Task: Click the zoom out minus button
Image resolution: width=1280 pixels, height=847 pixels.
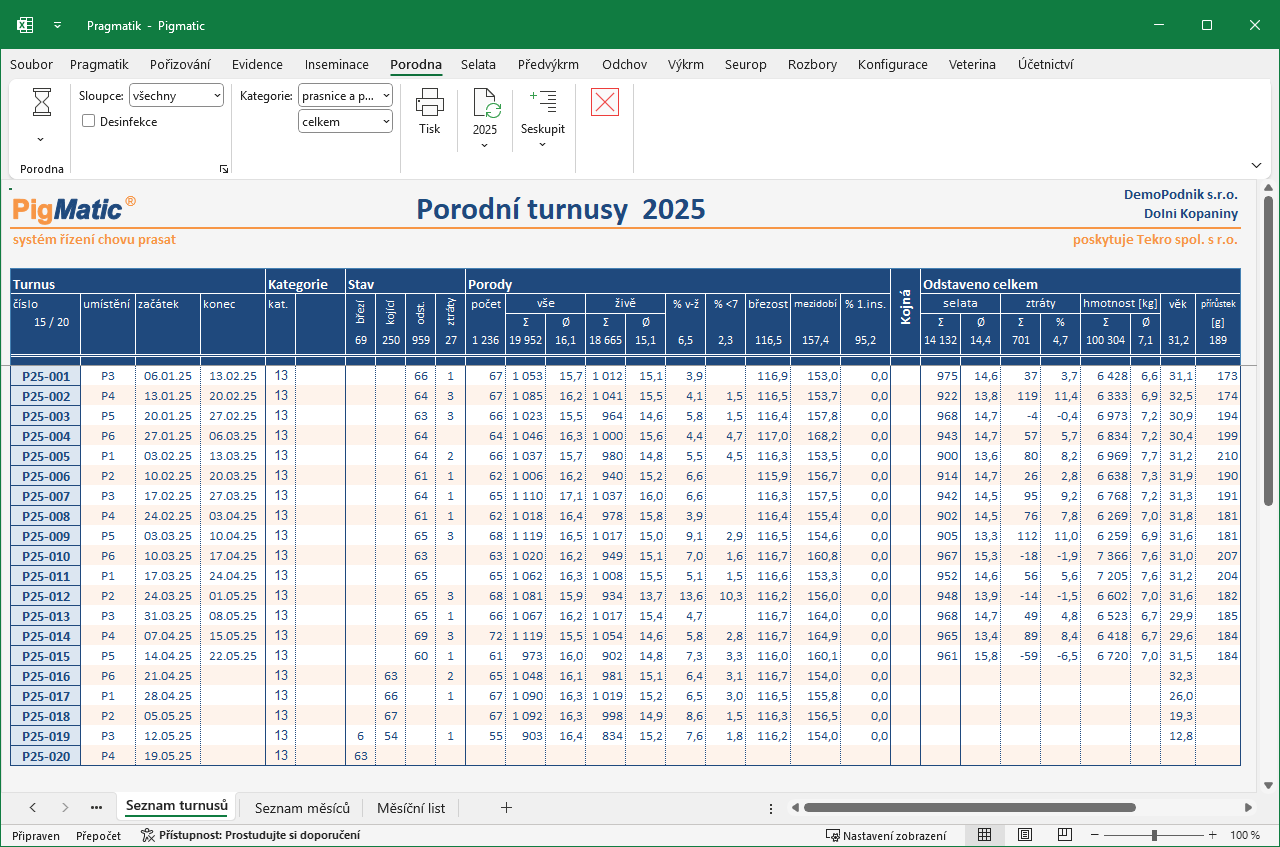Action: (1094, 835)
